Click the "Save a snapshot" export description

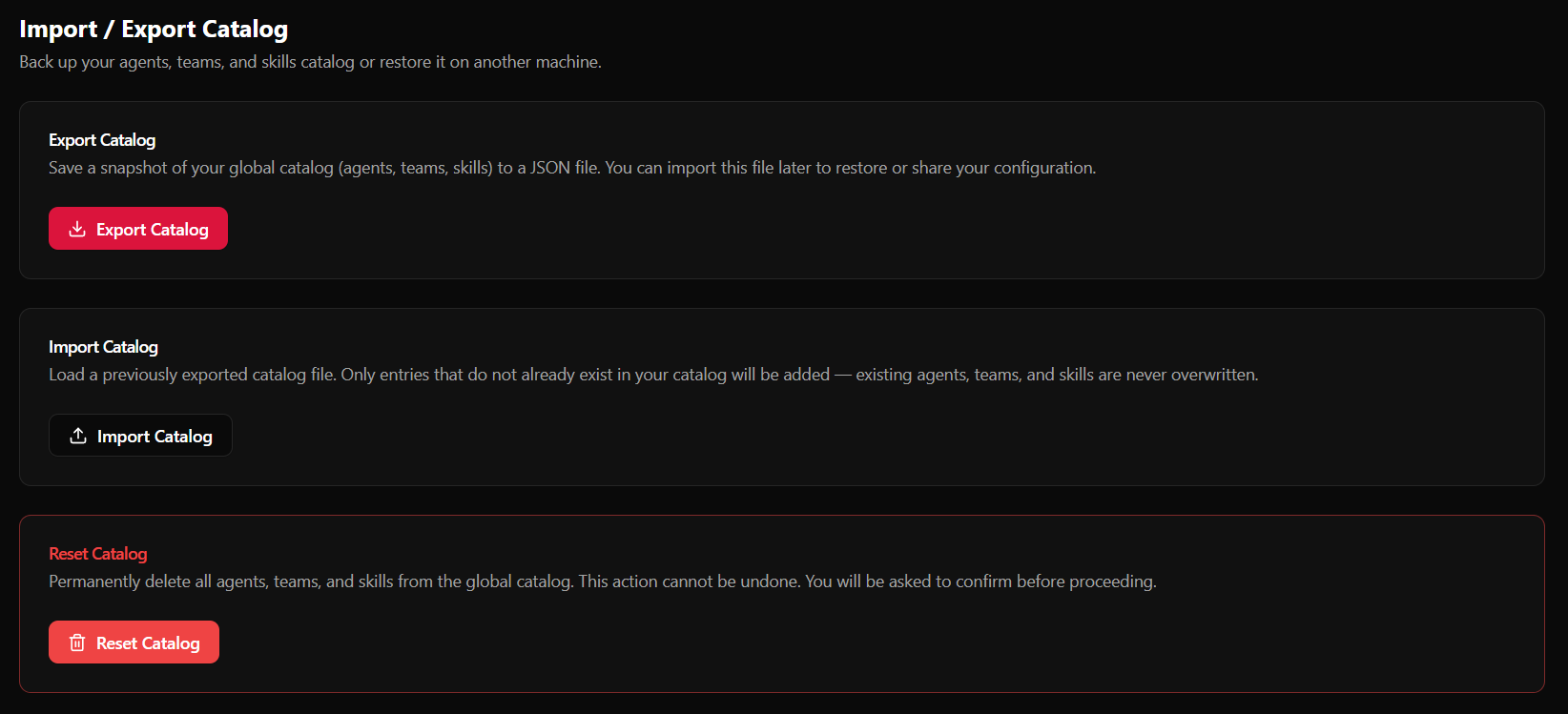point(572,168)
